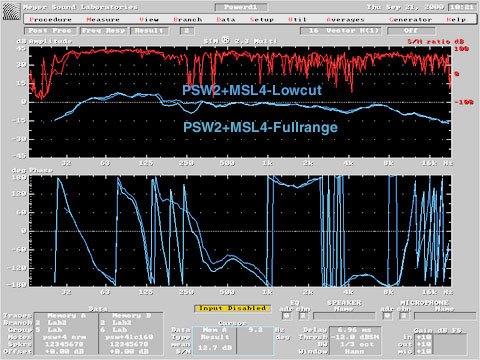Click the deg Phase axis label
The width and height of the screenshot is (480, 360).
[32, 170]
